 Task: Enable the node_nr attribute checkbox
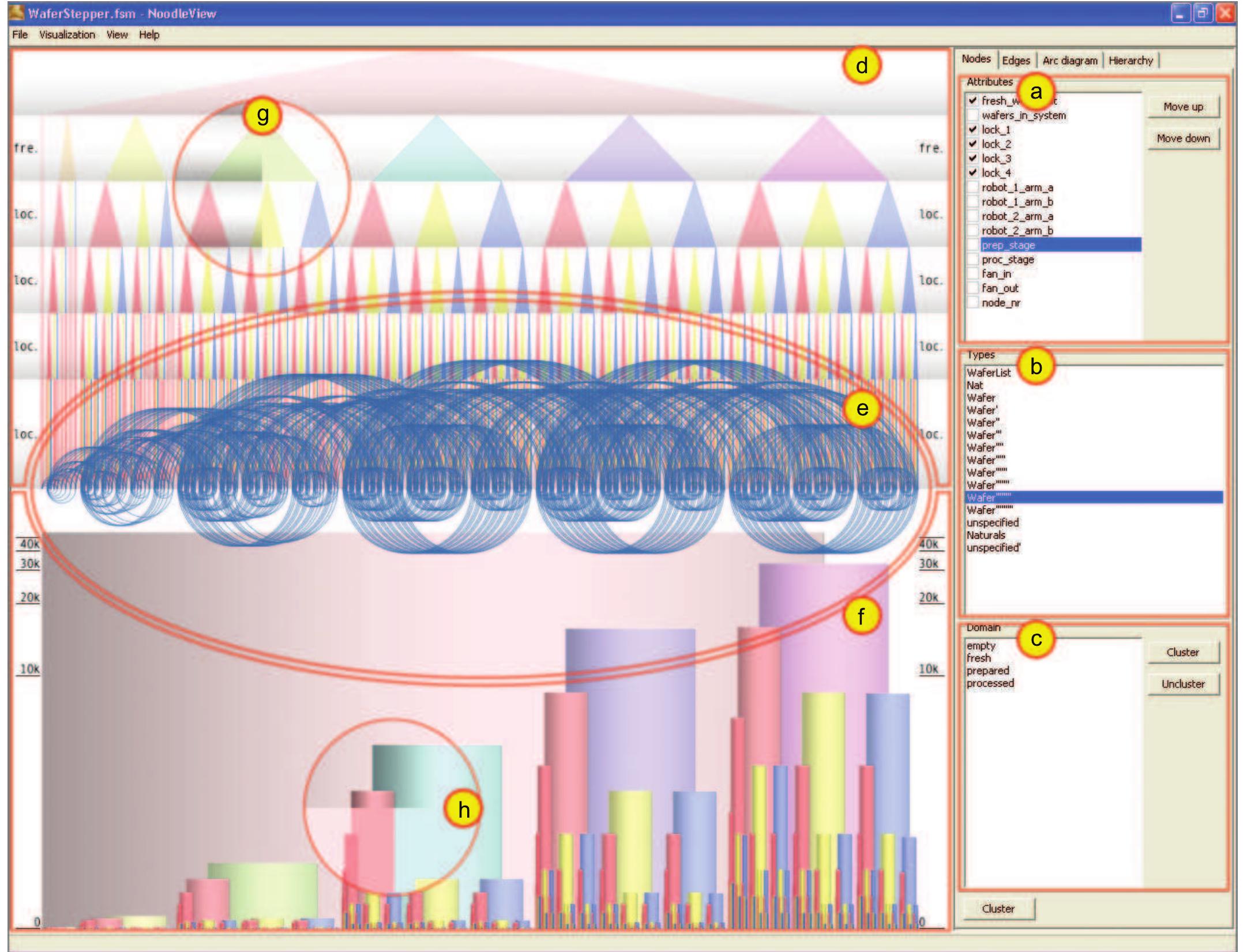(973, 303)
